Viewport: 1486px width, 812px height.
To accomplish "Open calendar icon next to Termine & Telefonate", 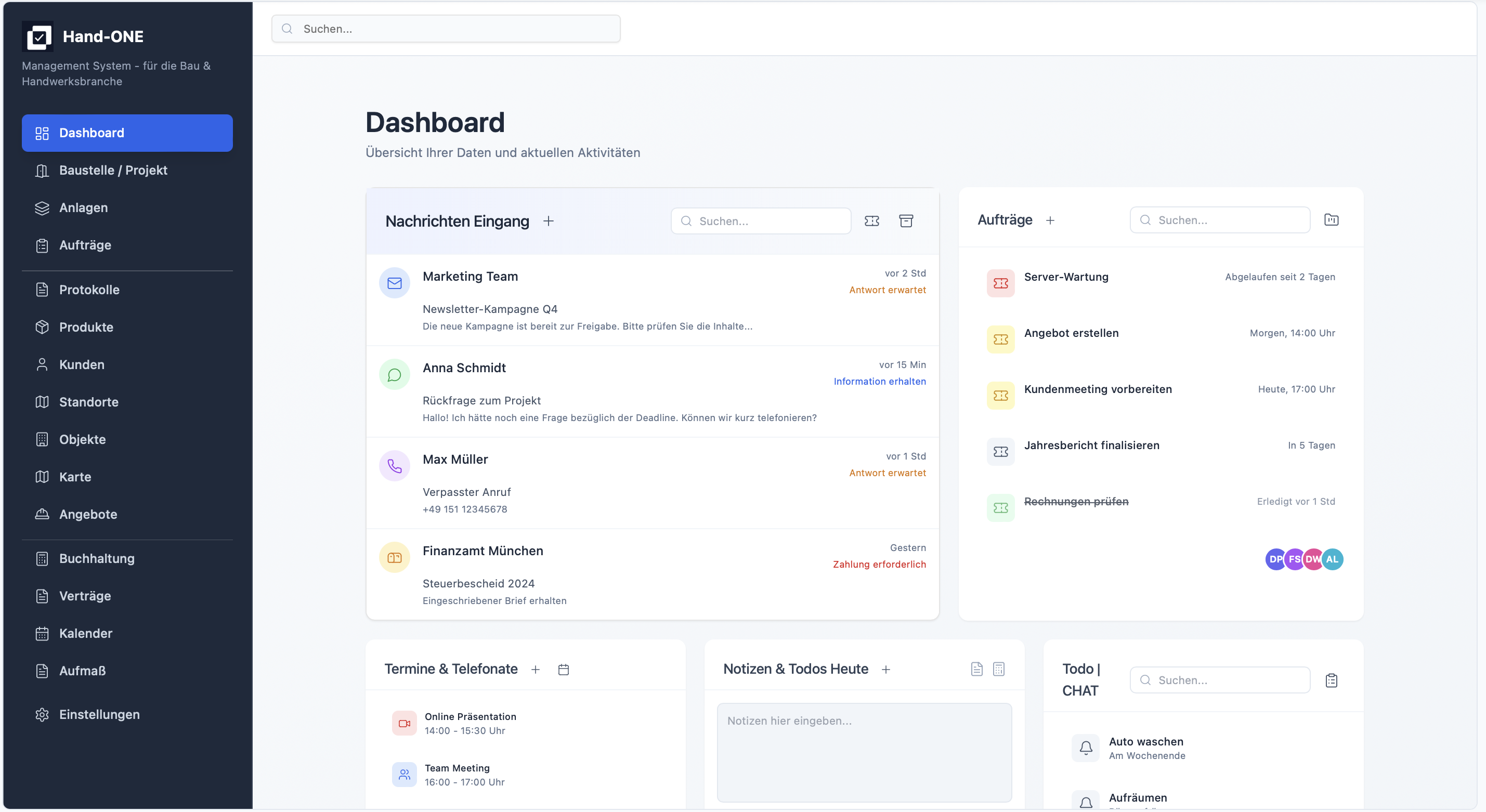I will 564,669.
